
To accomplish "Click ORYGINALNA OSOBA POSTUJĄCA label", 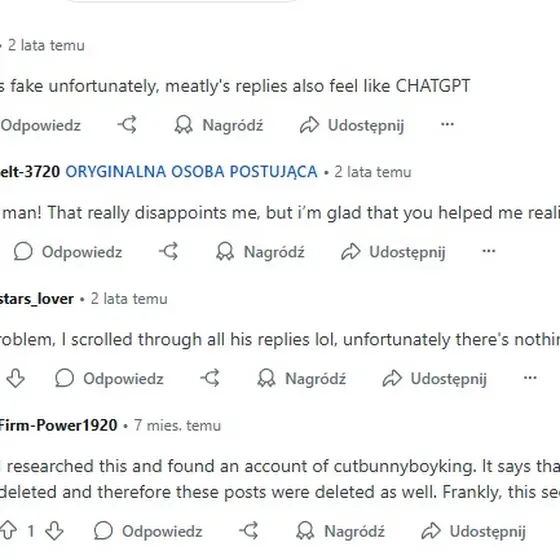I will (191, 172).
